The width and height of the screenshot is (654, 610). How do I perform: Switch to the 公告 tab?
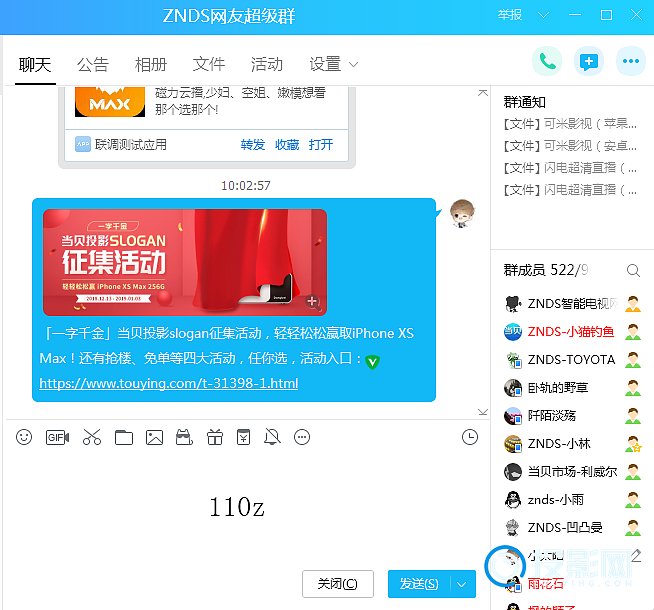coord(93,65)
